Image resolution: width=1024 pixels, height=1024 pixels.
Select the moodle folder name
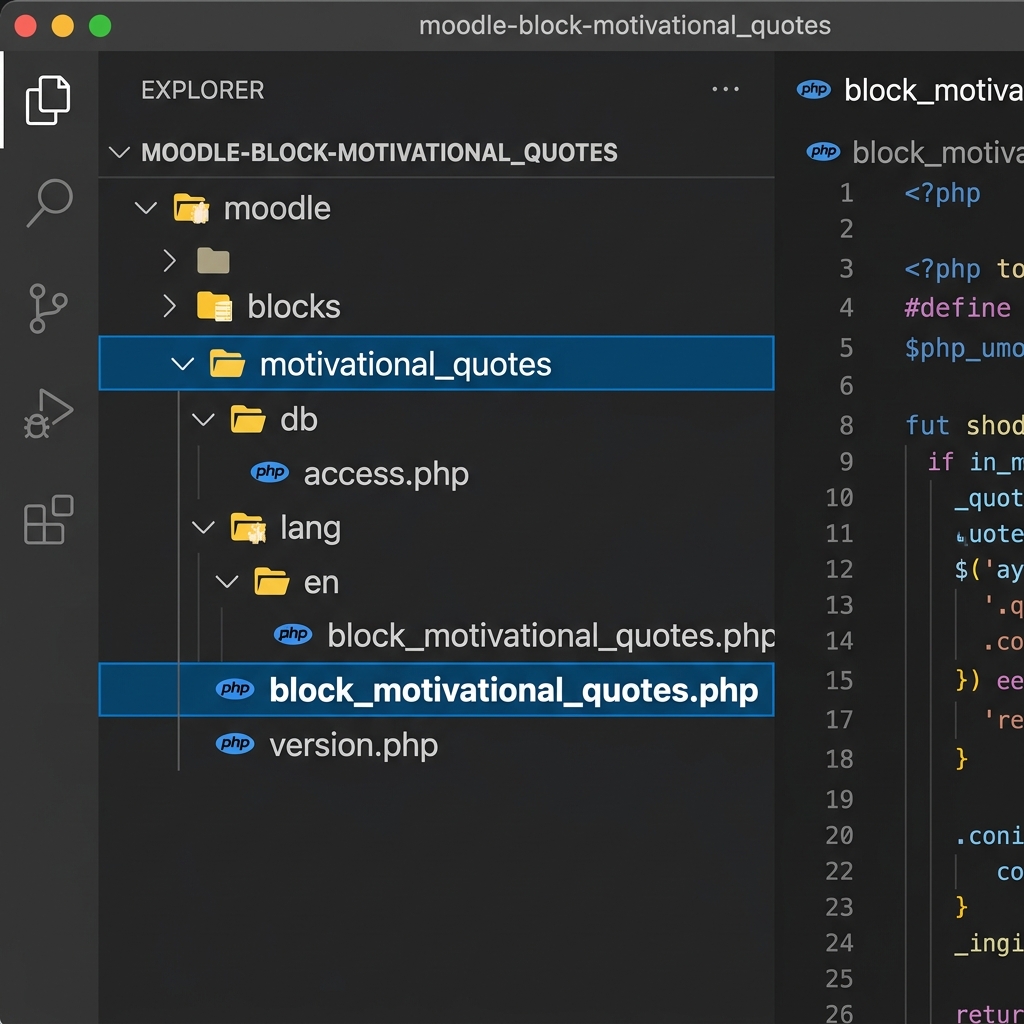point(277,209)
